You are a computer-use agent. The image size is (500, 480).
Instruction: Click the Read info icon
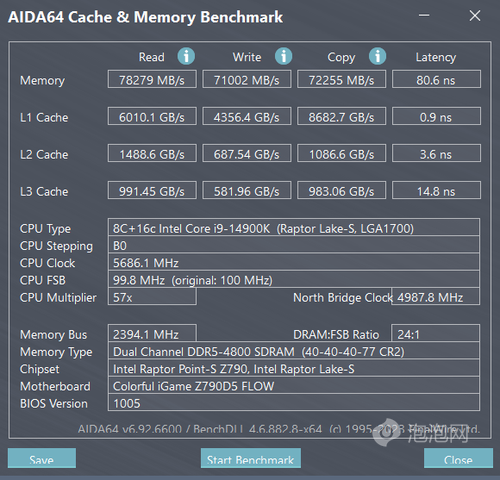tap(186, 56)
